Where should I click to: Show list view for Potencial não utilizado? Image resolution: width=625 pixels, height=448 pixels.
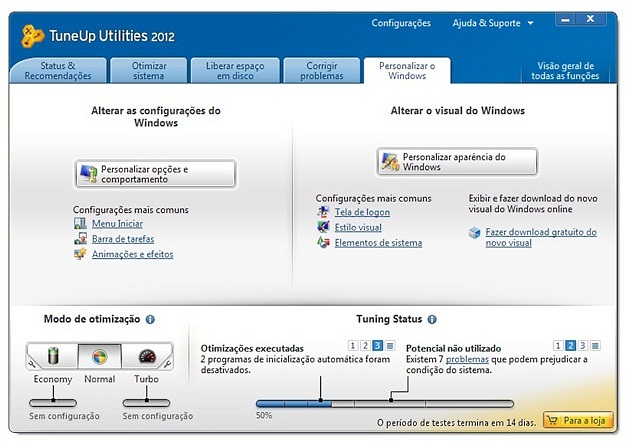click(595, 345)
